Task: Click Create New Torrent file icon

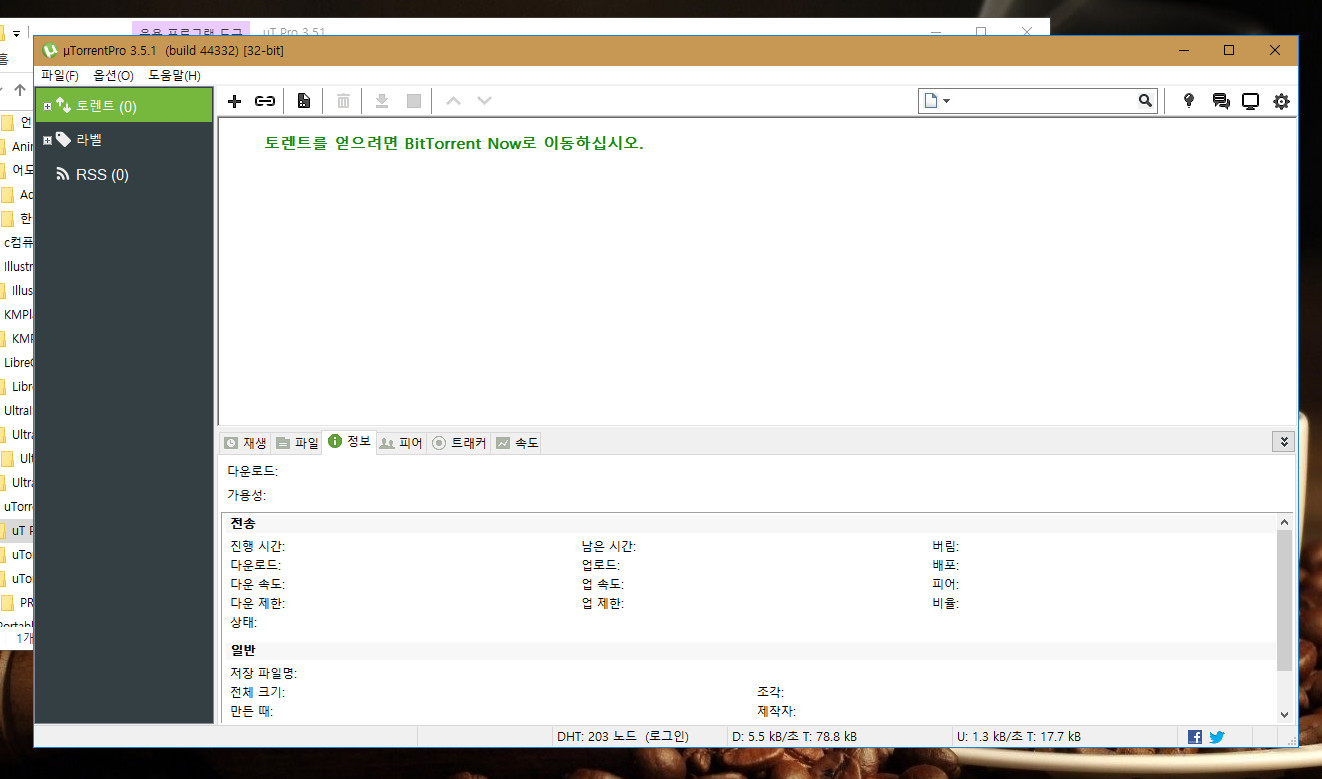Action: coord(304,101)
